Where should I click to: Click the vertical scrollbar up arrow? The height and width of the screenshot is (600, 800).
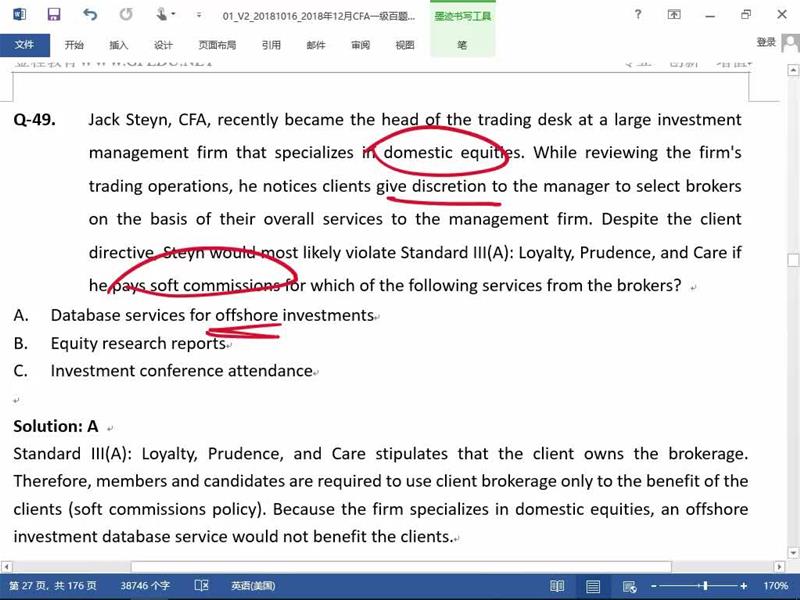click(793, 70)
